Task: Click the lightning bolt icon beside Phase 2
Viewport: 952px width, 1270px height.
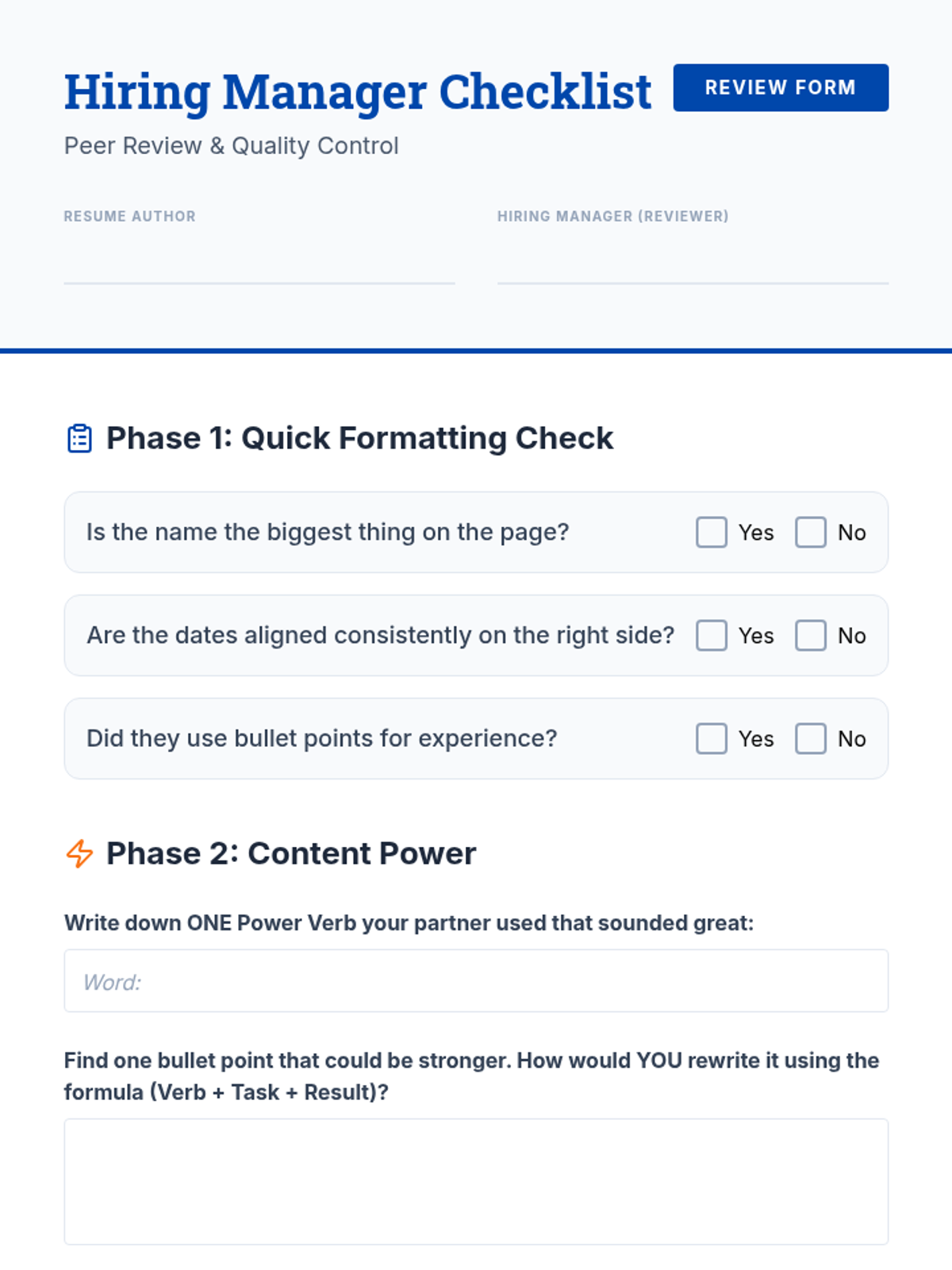Action: click(79, 854)
